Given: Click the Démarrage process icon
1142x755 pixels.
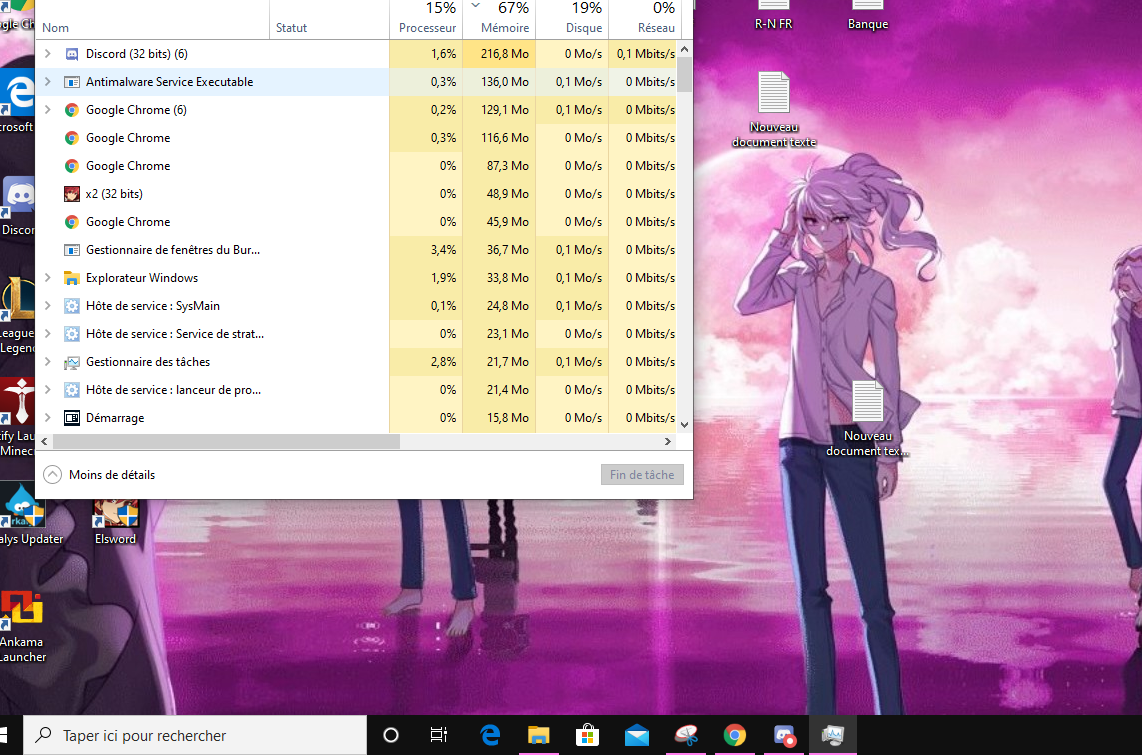Looking at the screenshot, I should tap(71, 418).
